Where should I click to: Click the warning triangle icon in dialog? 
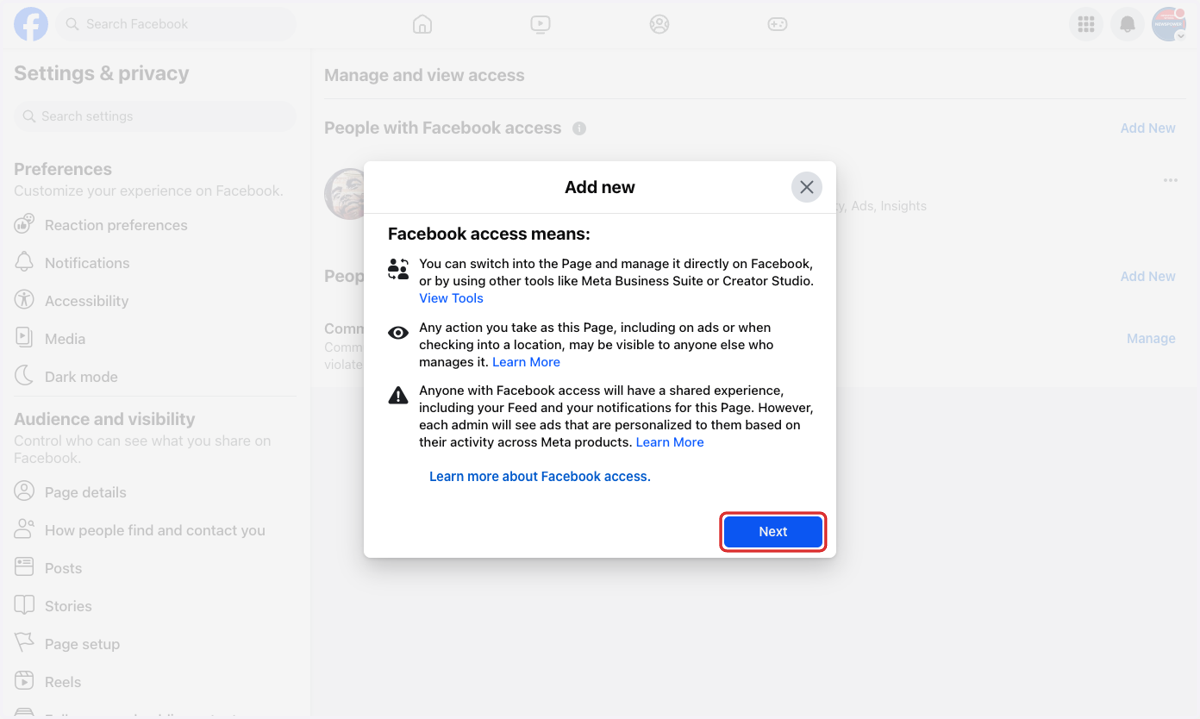[398, 395]
